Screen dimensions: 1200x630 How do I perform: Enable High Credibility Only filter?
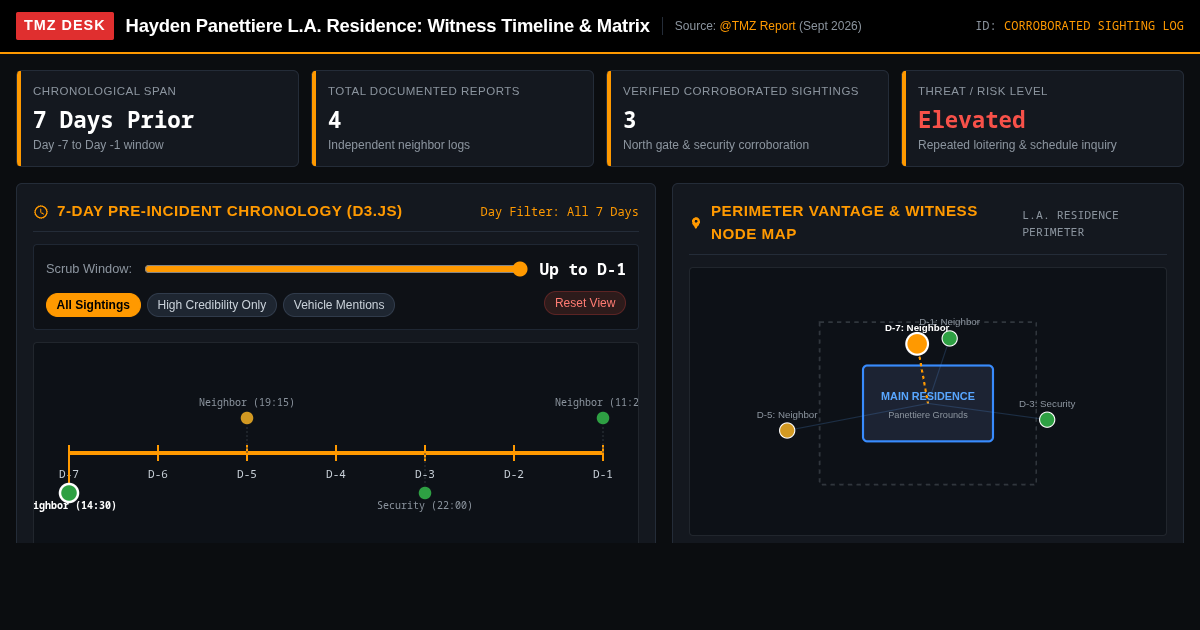(212, 305)
